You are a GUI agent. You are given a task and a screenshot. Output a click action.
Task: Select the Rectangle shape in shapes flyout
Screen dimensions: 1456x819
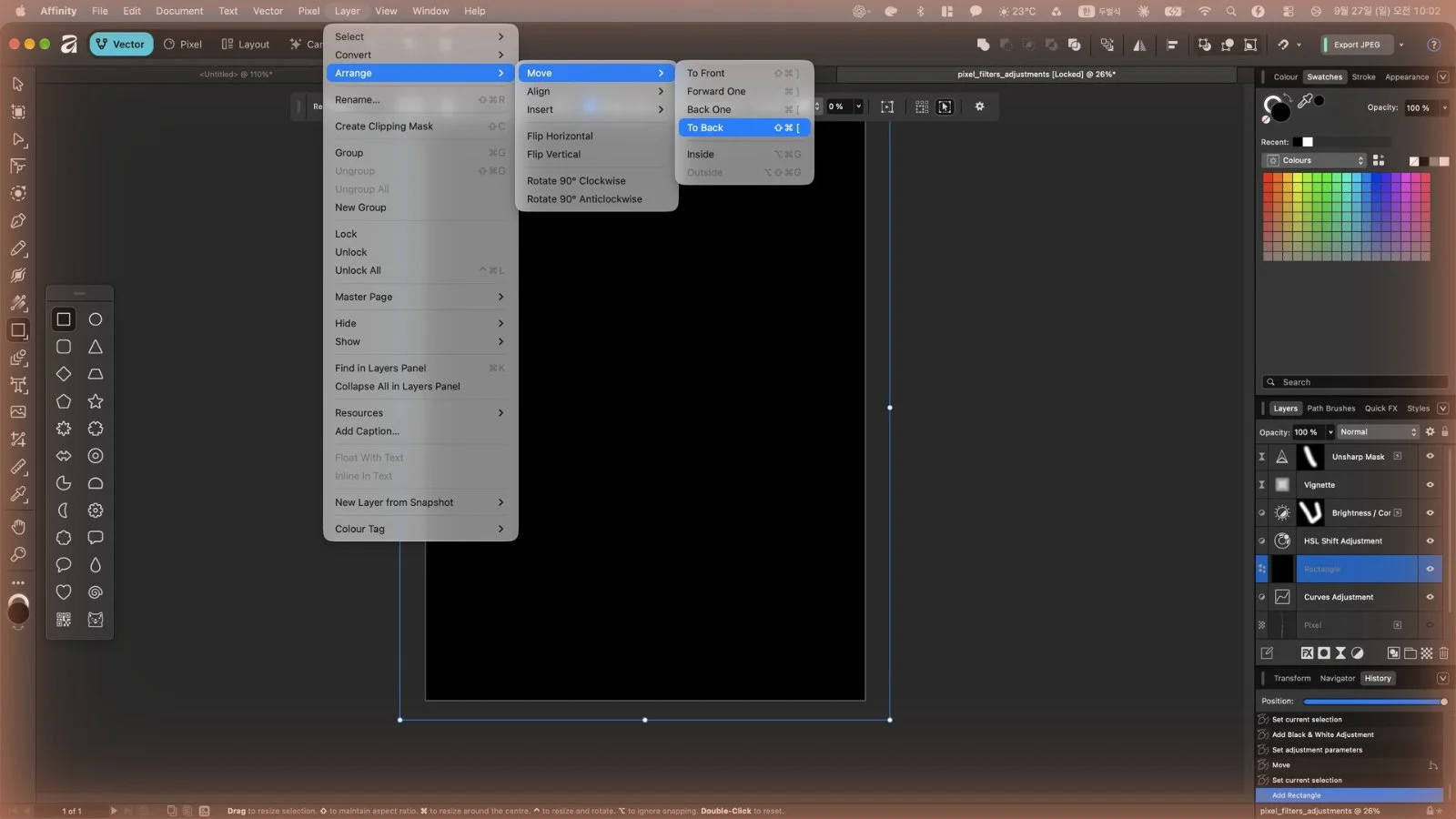coord(64,319)
